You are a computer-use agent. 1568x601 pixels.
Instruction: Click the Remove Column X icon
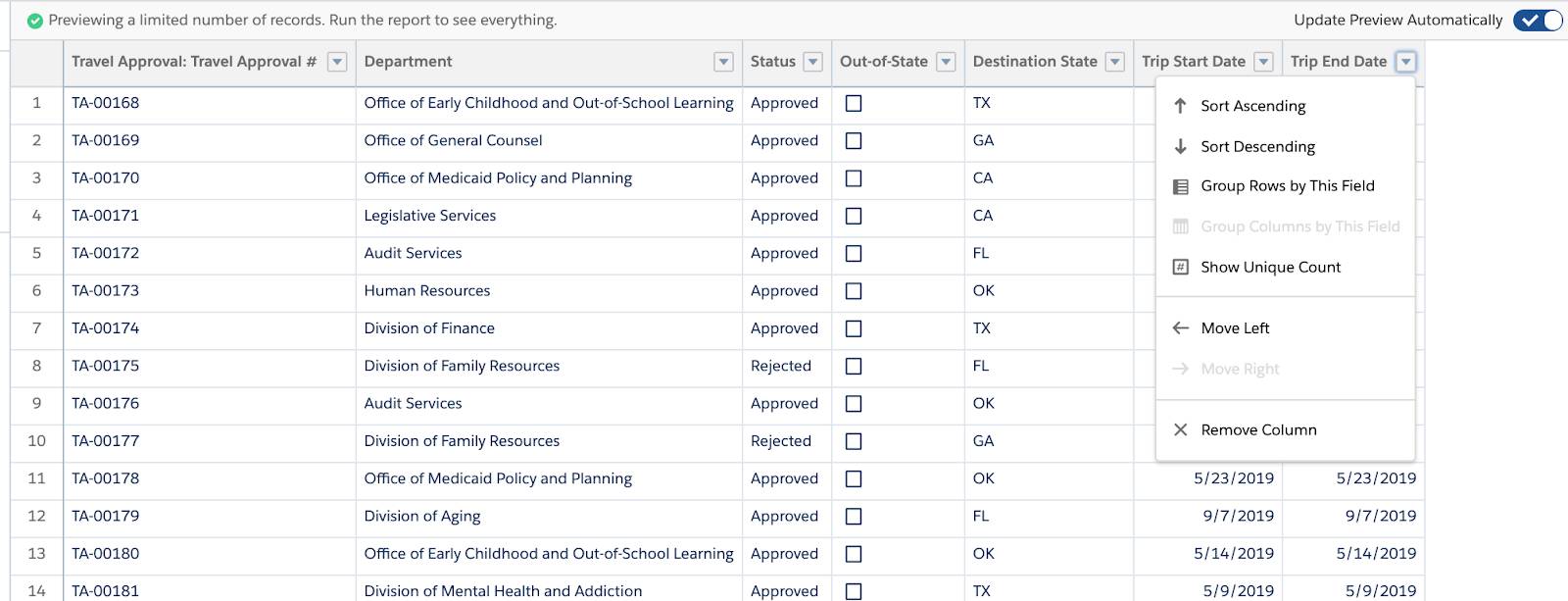[x=1180, y=430]
